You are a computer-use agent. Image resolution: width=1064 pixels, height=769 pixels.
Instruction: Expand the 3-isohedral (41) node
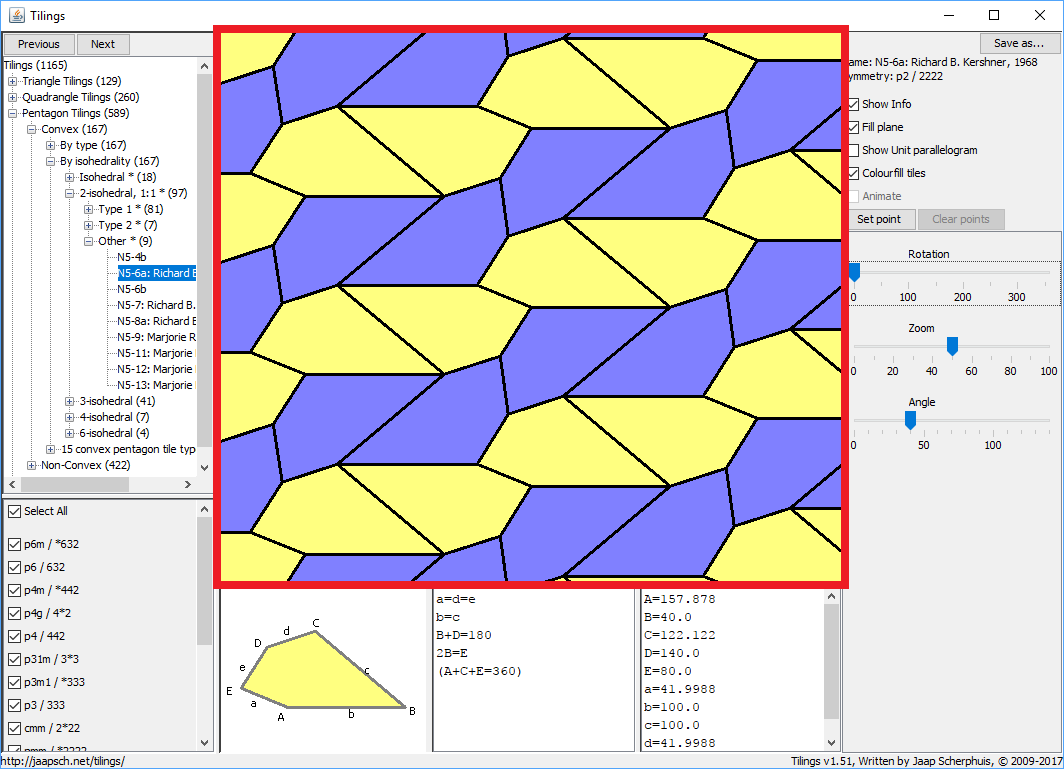[x=69, y=401]
